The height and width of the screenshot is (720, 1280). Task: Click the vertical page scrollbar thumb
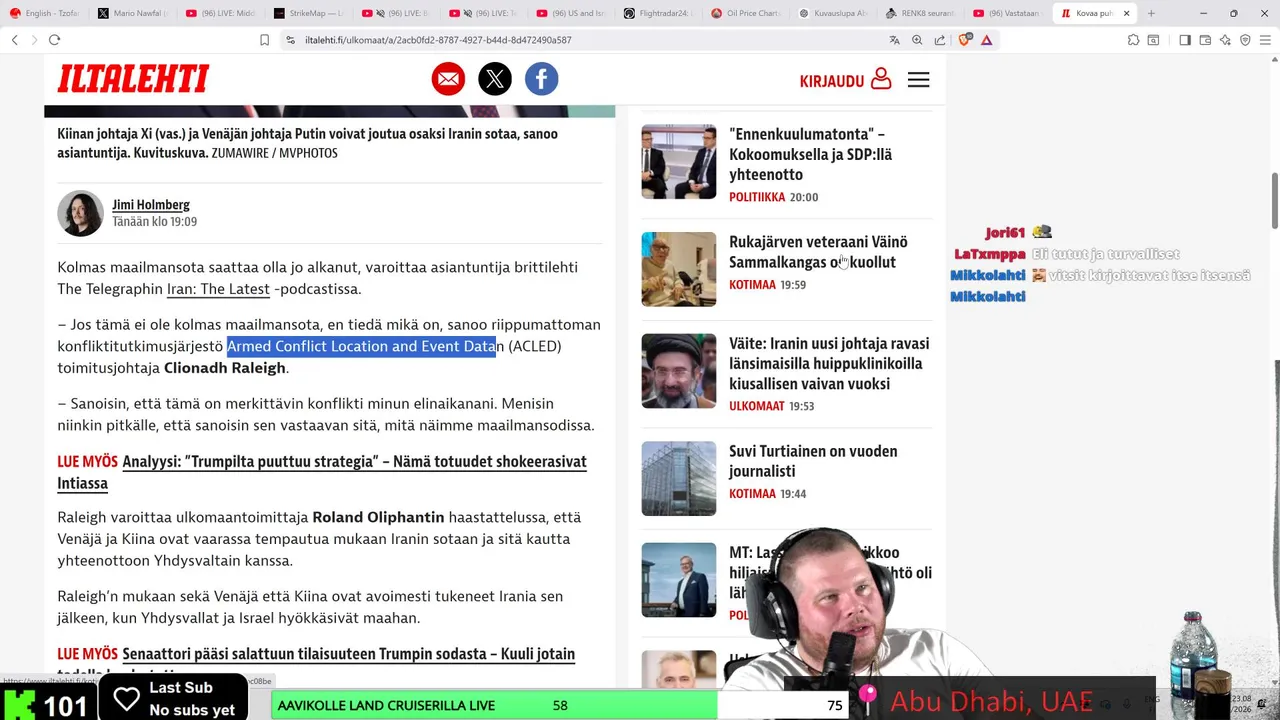click(x=1275, y=200)
